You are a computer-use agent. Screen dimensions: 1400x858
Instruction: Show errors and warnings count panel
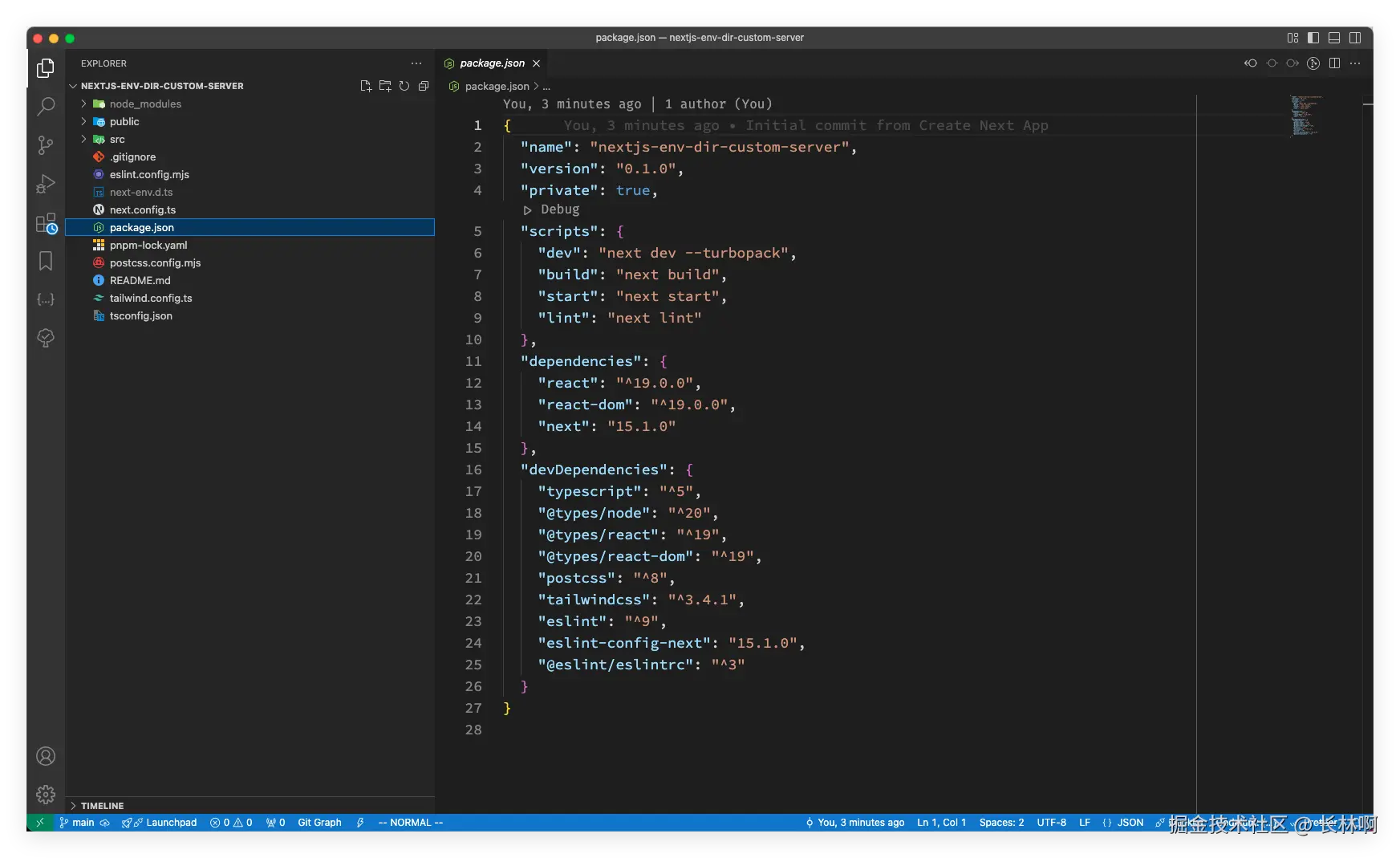pyautogui.click(x=231, y=823)
